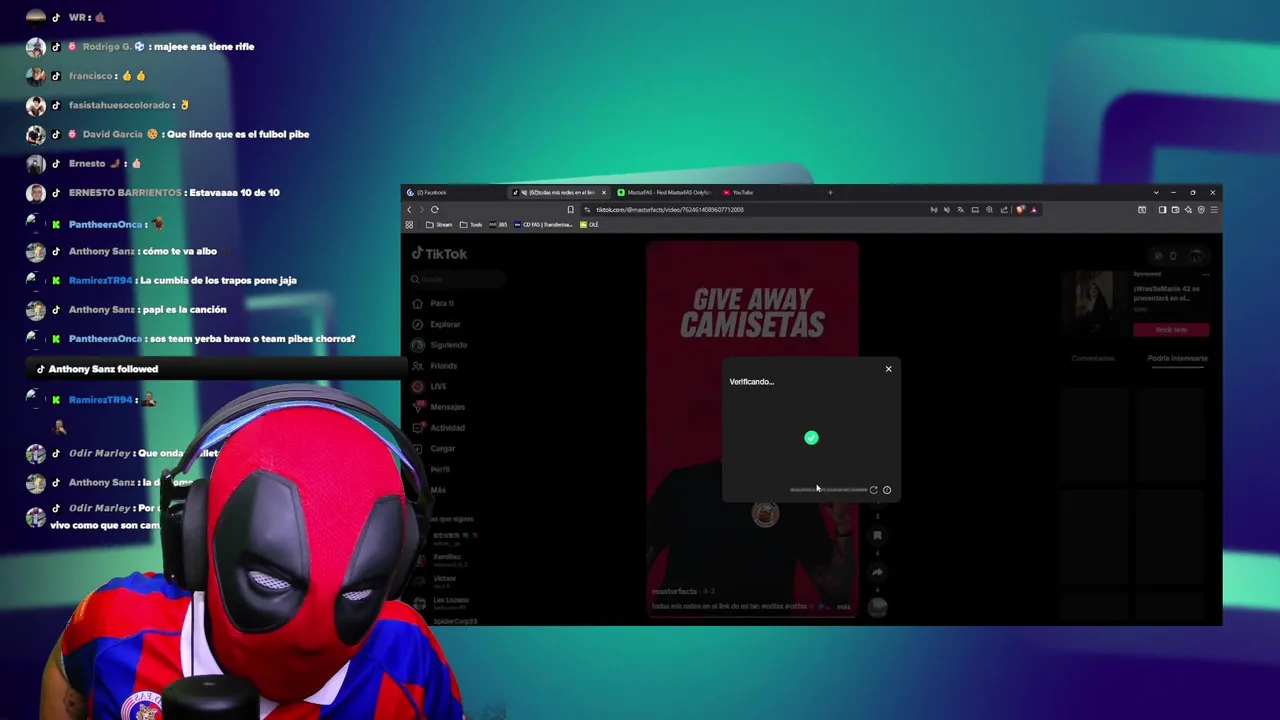This screenshot has width=1280, height=720.
Task: Open a new browser tab
Action: tap(830, 192)
